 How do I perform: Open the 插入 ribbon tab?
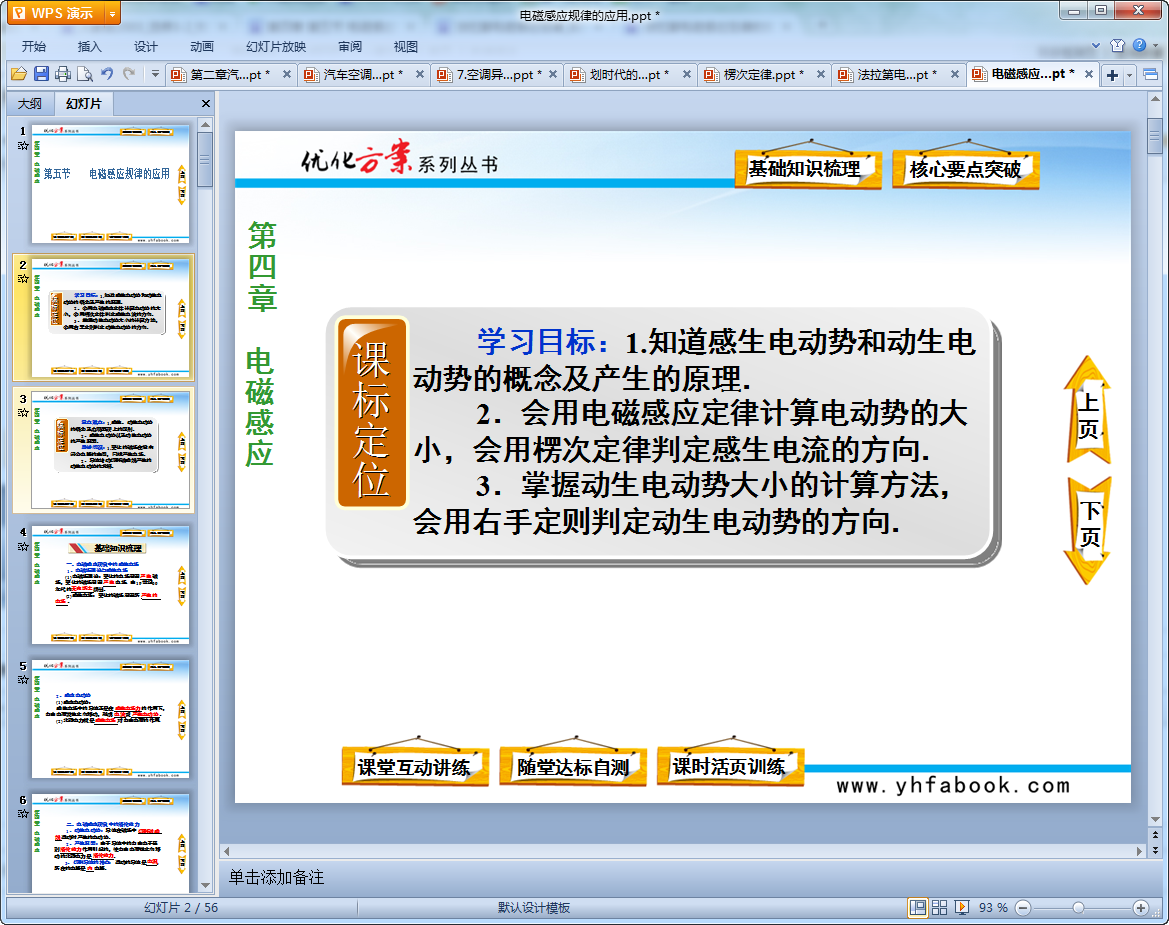(x=89, y=46)
